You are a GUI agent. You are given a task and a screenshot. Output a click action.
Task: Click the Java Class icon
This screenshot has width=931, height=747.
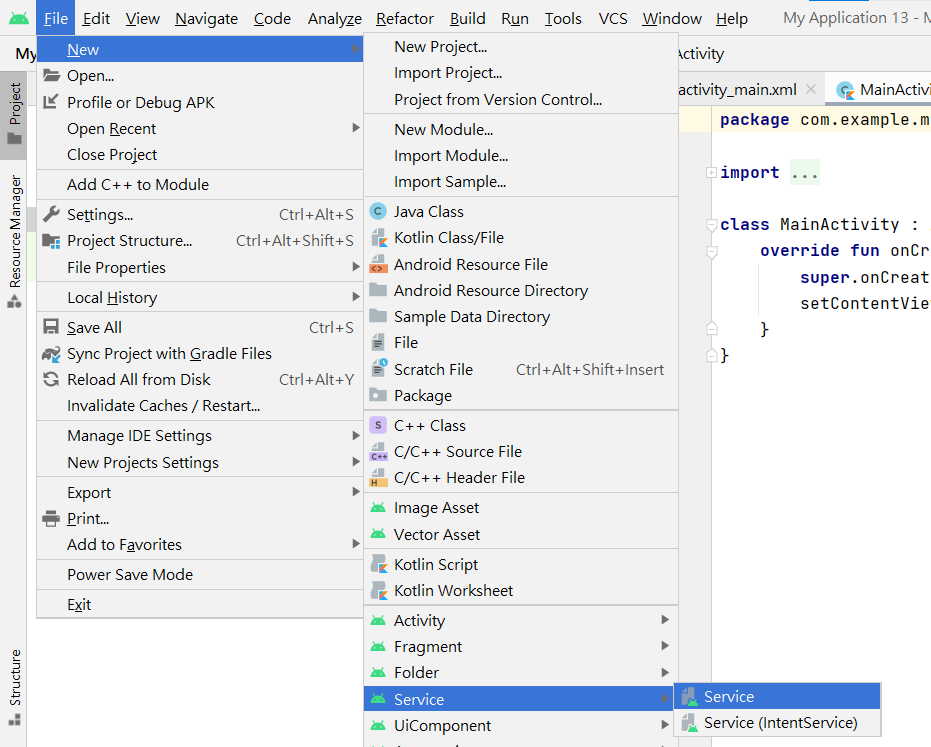(x=378, y=211)
